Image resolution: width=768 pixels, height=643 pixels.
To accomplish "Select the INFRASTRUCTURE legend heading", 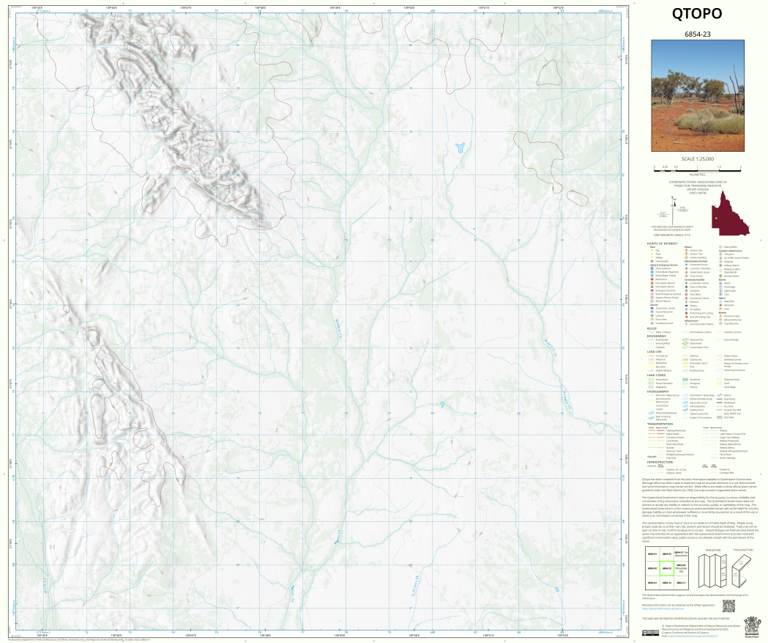I will [x=660, y=462].
